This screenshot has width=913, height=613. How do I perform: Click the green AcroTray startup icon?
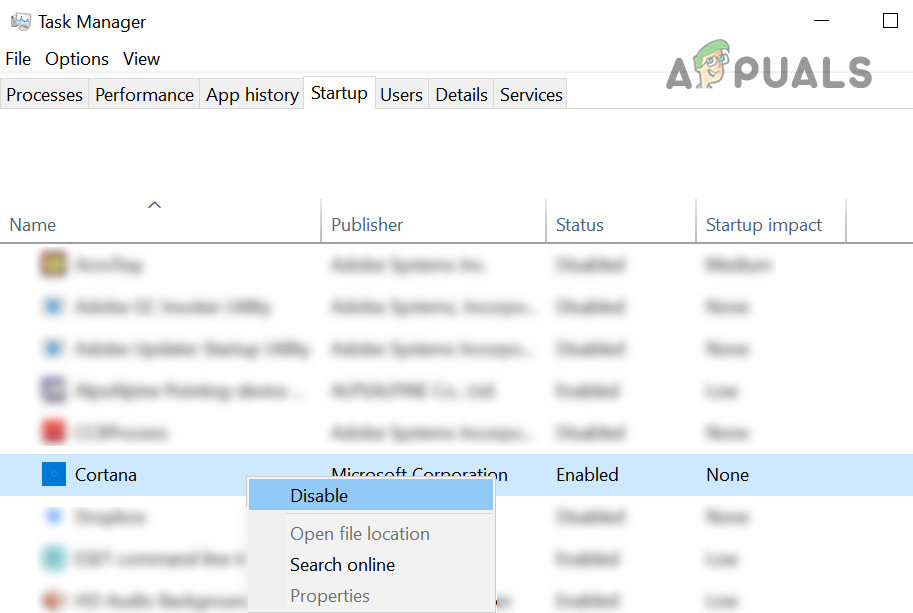pyautogui.click(x=52, y=264)
